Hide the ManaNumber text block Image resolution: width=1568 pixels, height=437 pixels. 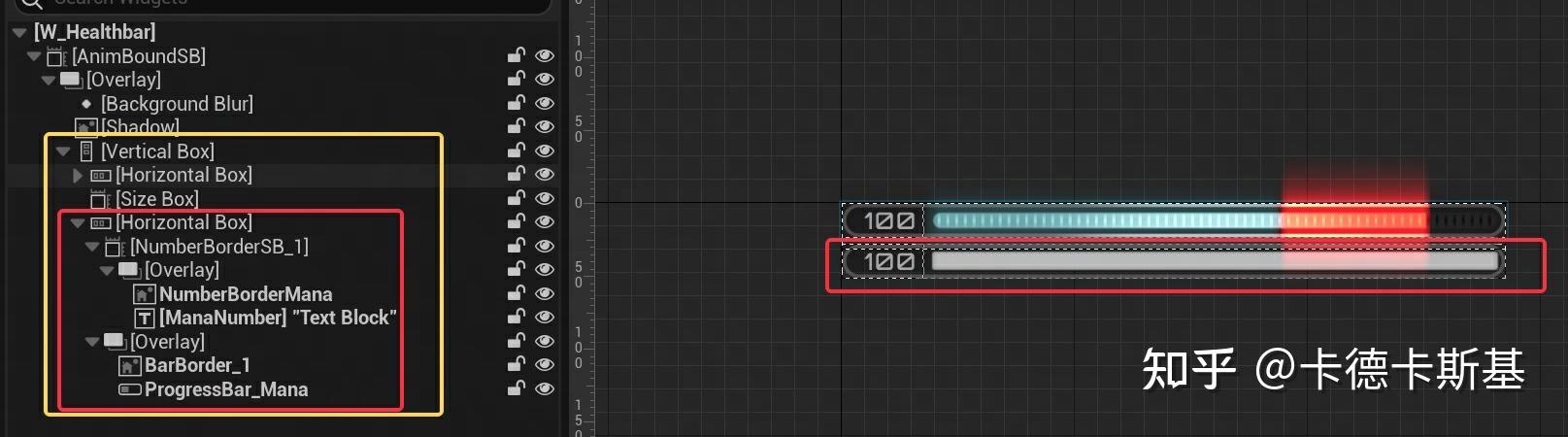545,317
